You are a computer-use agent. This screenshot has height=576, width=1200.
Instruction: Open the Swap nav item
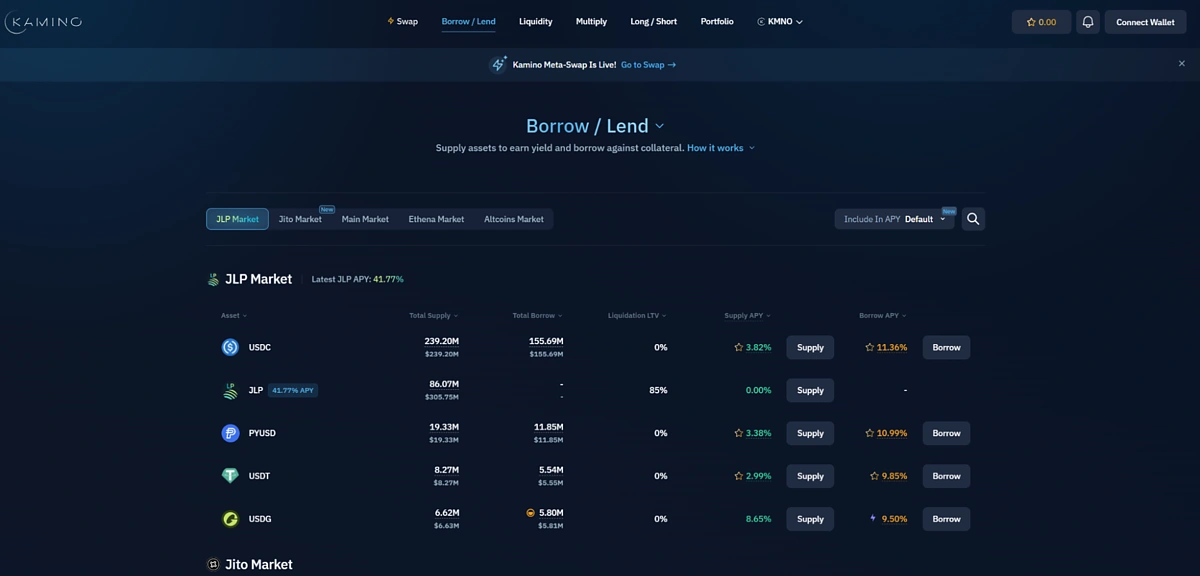403,21
